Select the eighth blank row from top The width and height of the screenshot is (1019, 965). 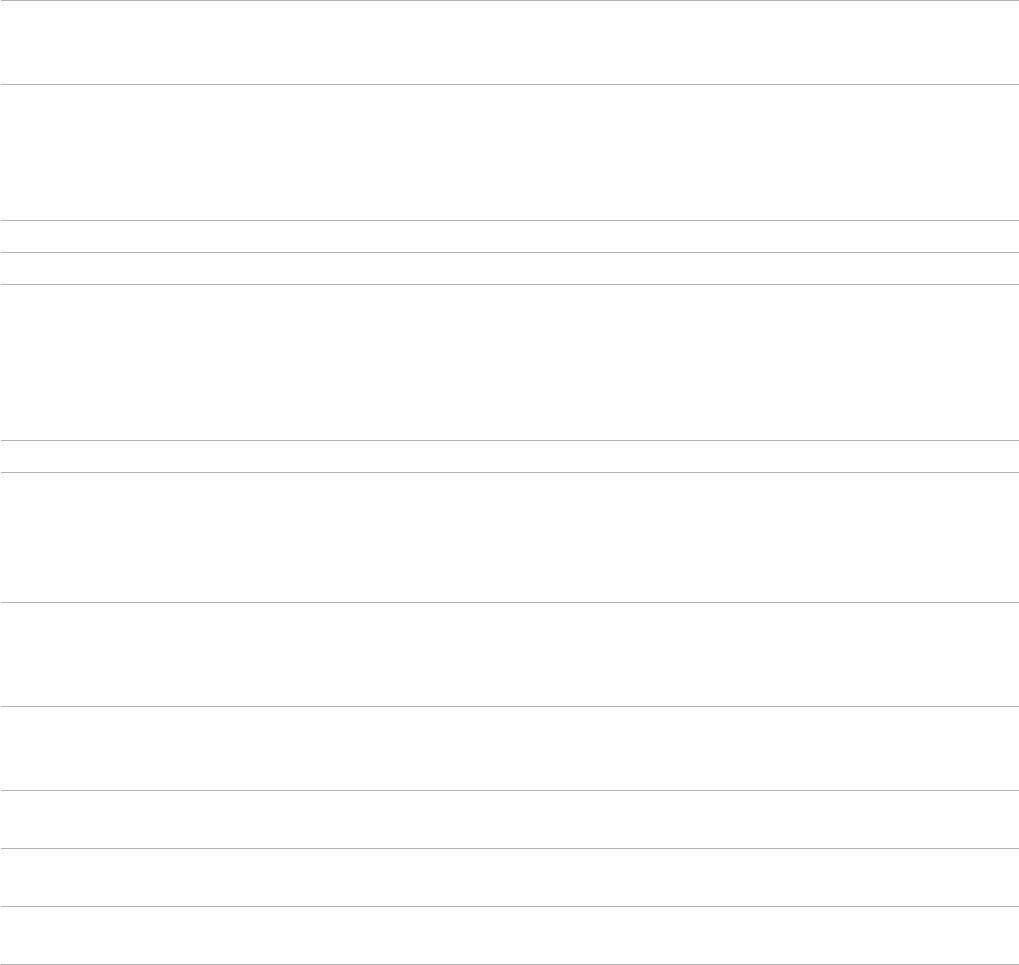[510, 654]
